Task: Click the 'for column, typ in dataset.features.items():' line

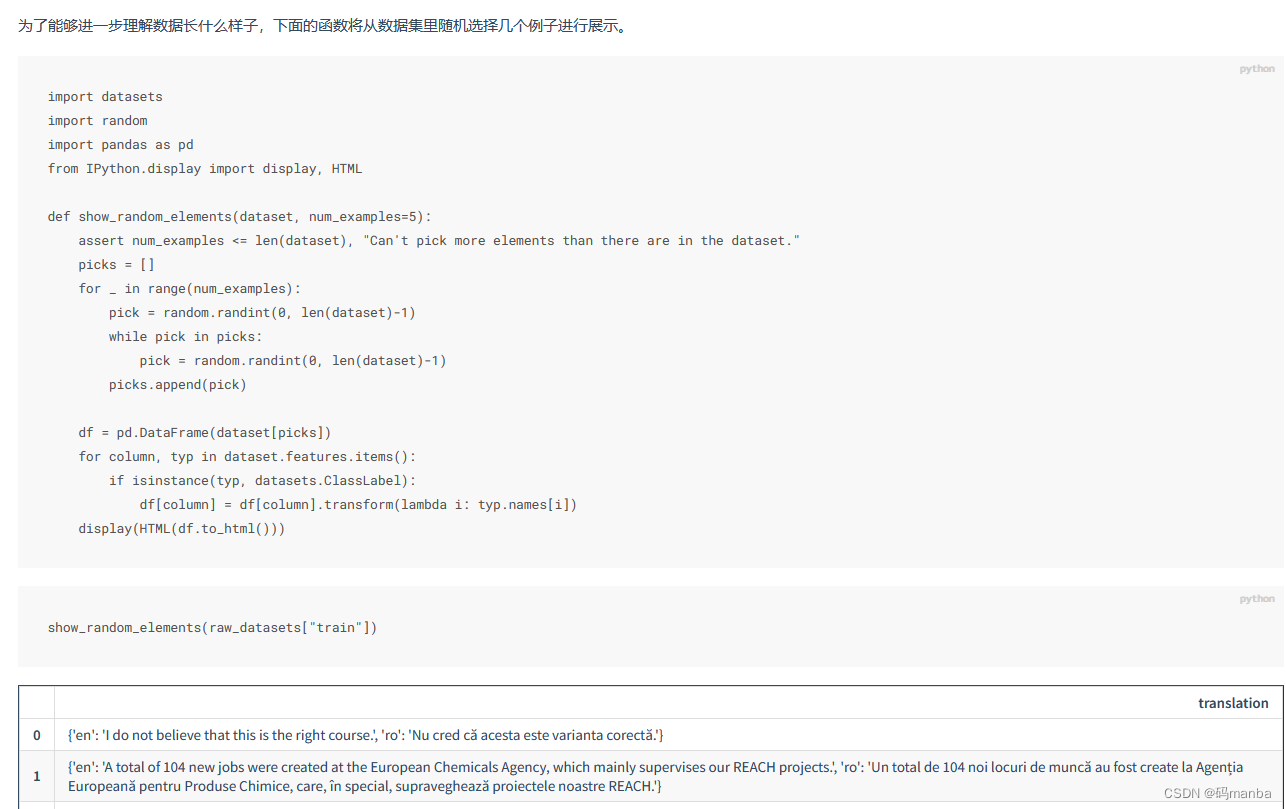Action: (246, 457)
